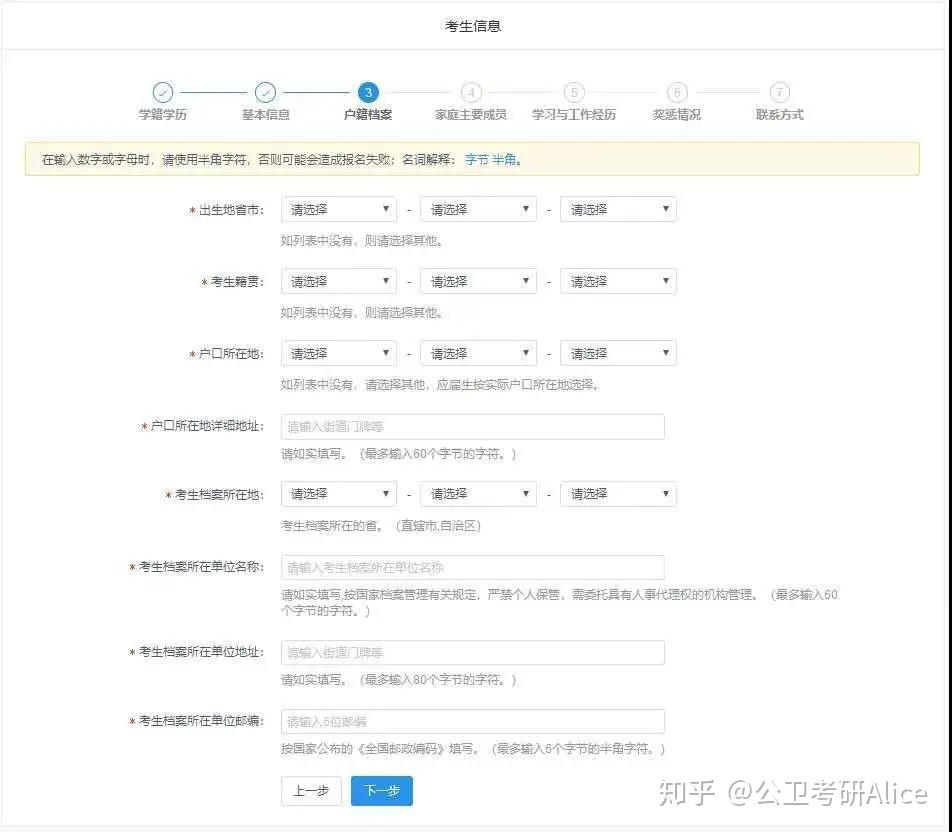Open the 字节 glossary link
Image resolution: width=952 pixels, height=832 pixels.
pos(477,160)
